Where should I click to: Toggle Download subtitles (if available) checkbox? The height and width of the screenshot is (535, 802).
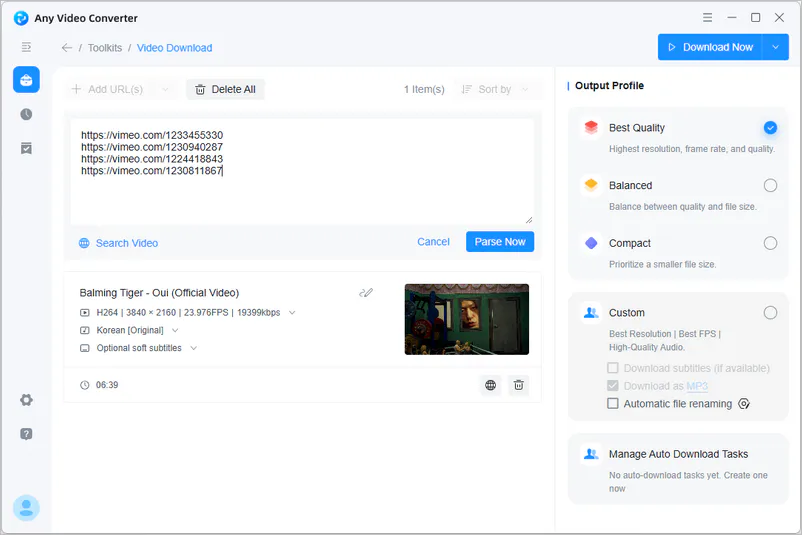click(x=613, y=368)
